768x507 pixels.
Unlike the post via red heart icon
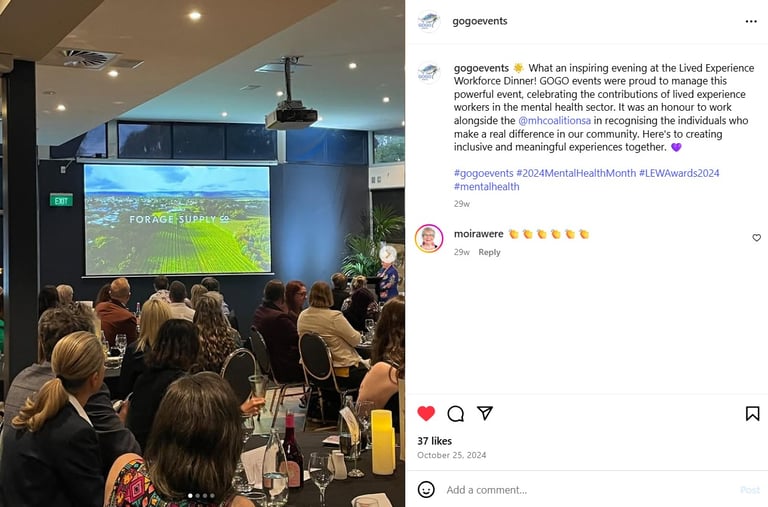(x=426, y=413)
